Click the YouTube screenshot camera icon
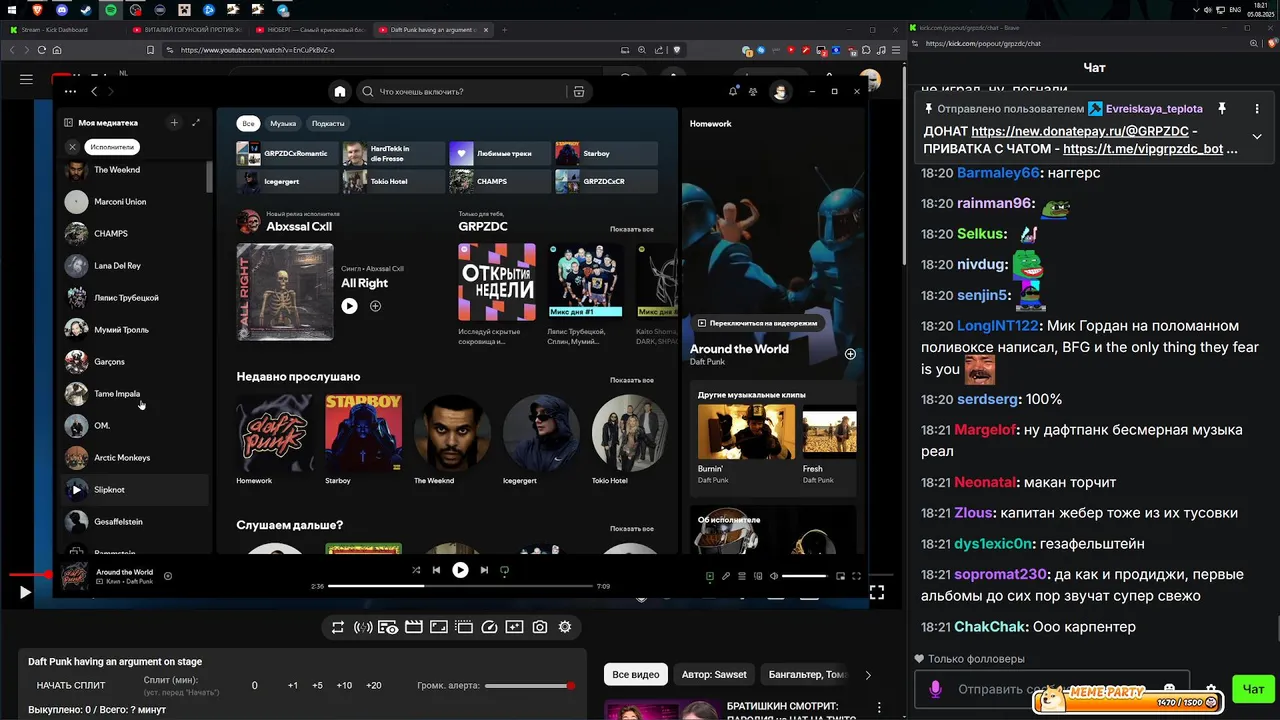Screen dimensions: 1280x720 click(540, 627)
